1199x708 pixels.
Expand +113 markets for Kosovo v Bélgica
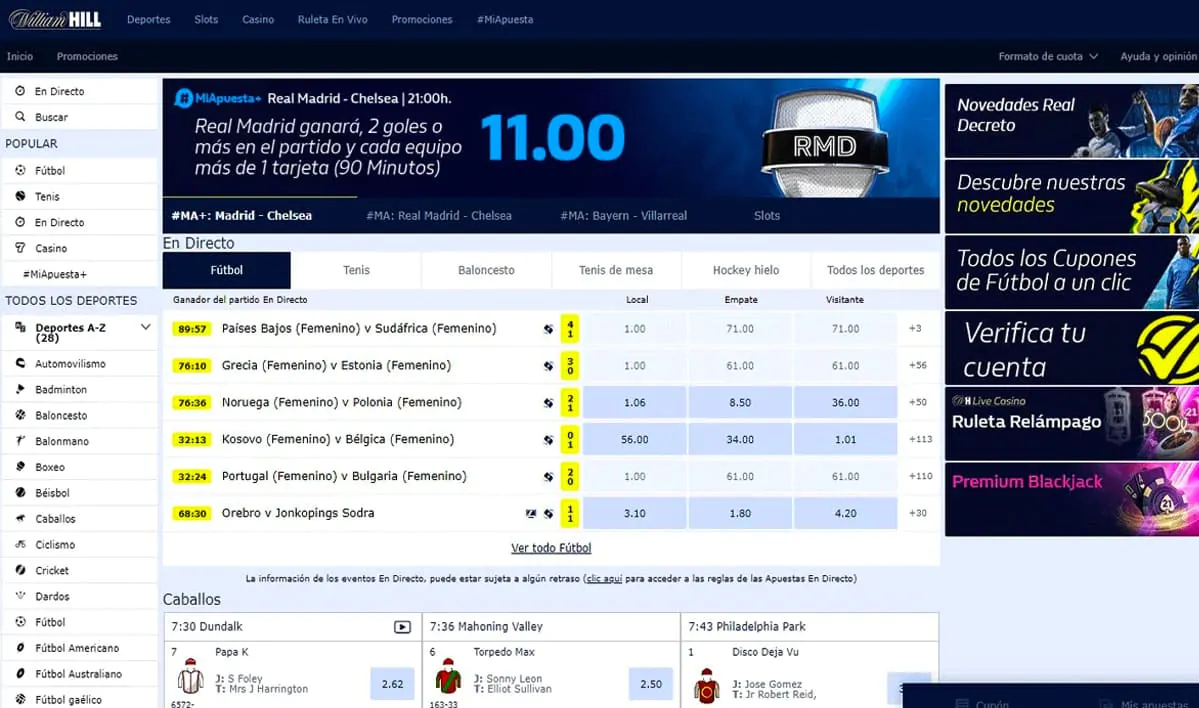point(920,439)
